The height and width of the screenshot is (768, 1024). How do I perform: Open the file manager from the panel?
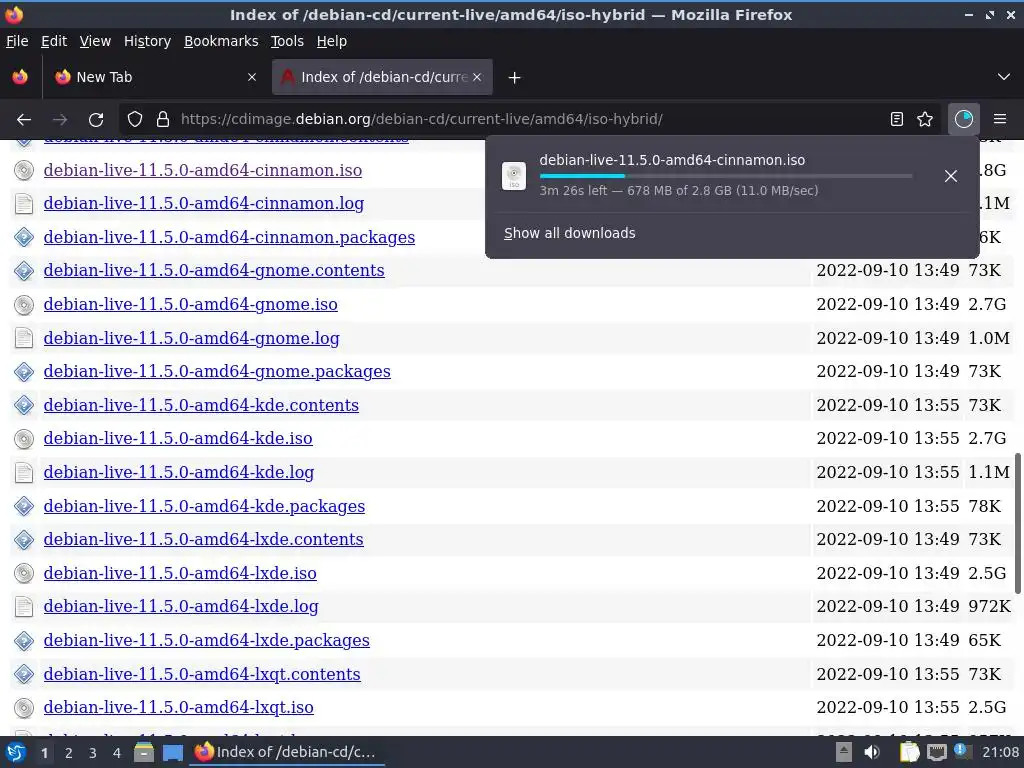click(x=144, y=752)
